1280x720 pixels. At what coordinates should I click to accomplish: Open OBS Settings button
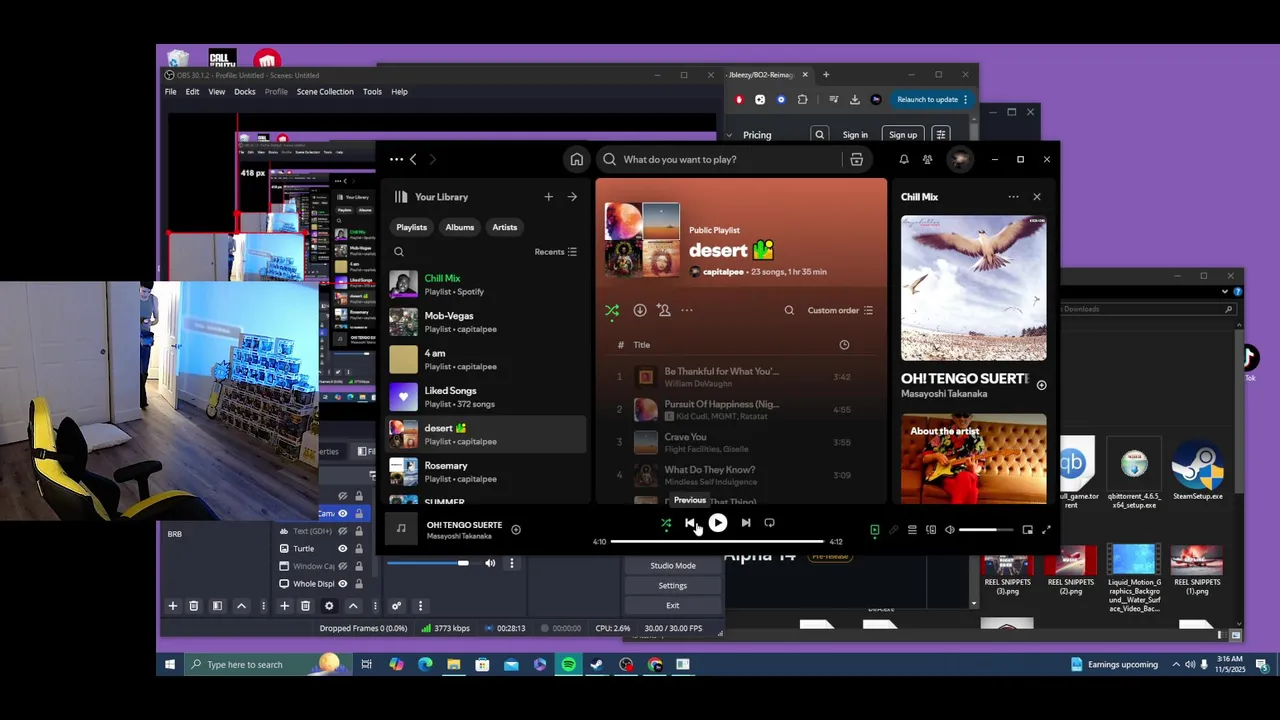[673, 585]
